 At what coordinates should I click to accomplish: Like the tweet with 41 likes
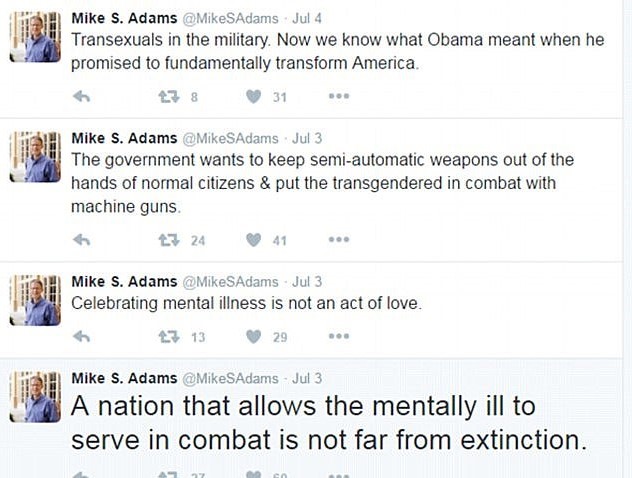coord(254,240)
